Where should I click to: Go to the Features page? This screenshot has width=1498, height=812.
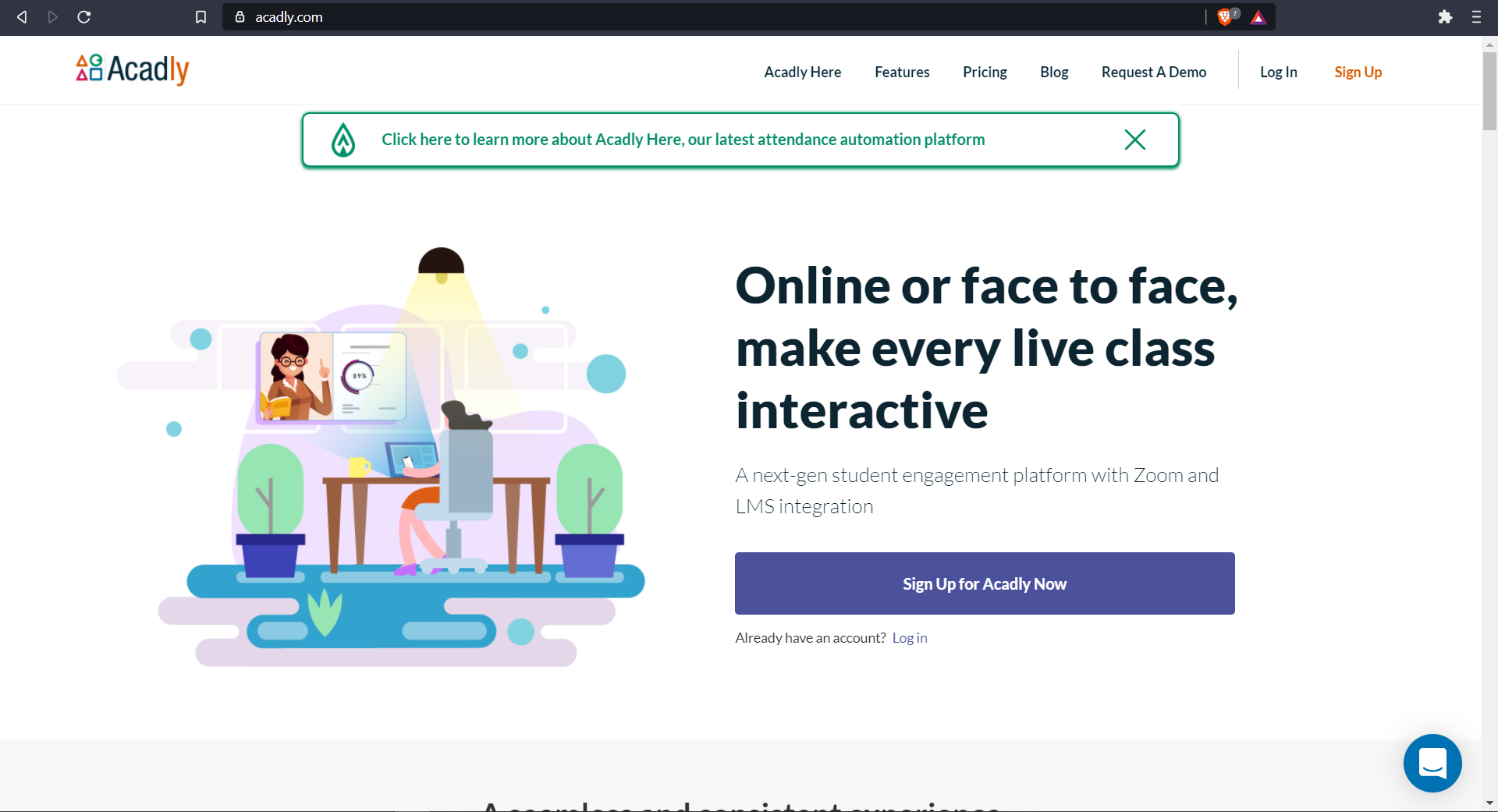[902, 72]
